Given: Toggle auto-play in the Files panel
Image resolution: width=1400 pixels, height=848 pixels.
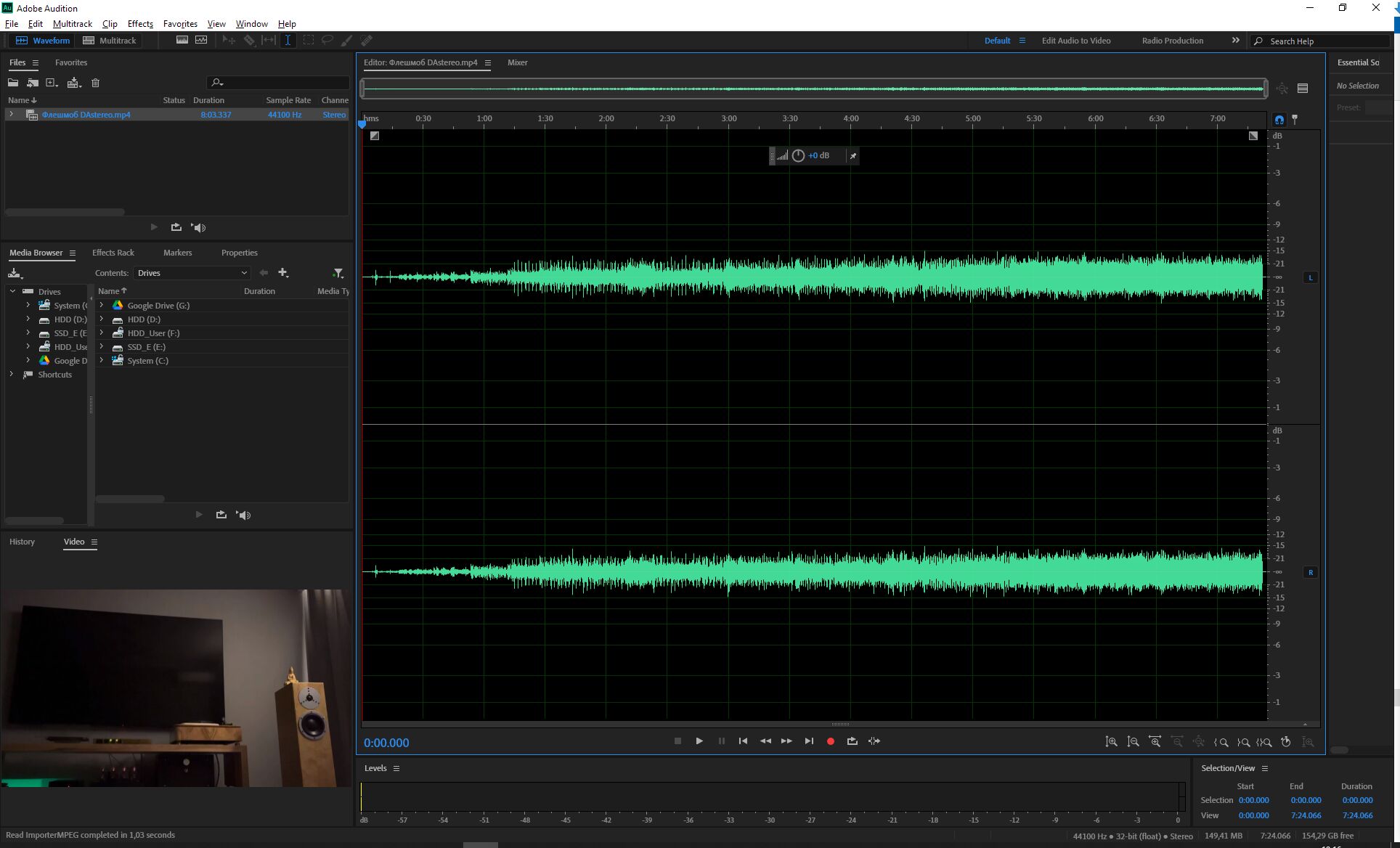Looking at the screenshot, I should (x=199, y=227).
